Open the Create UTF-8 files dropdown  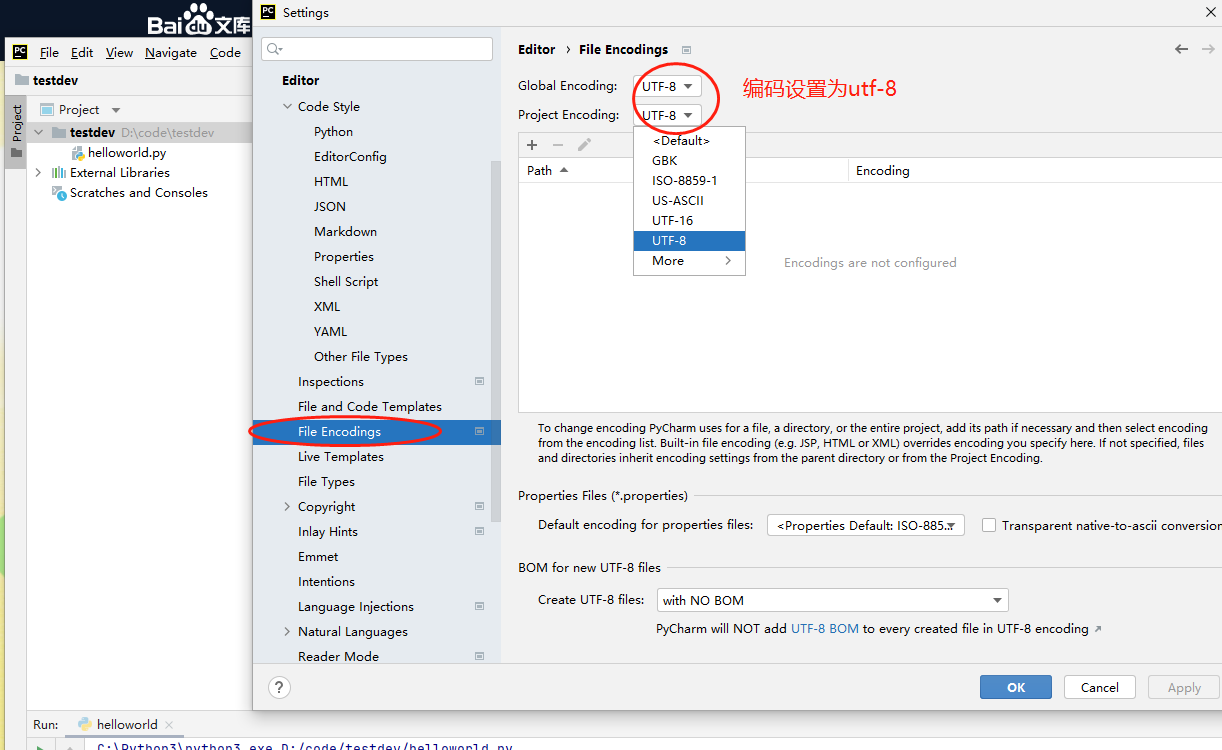[x=833, y=600]
